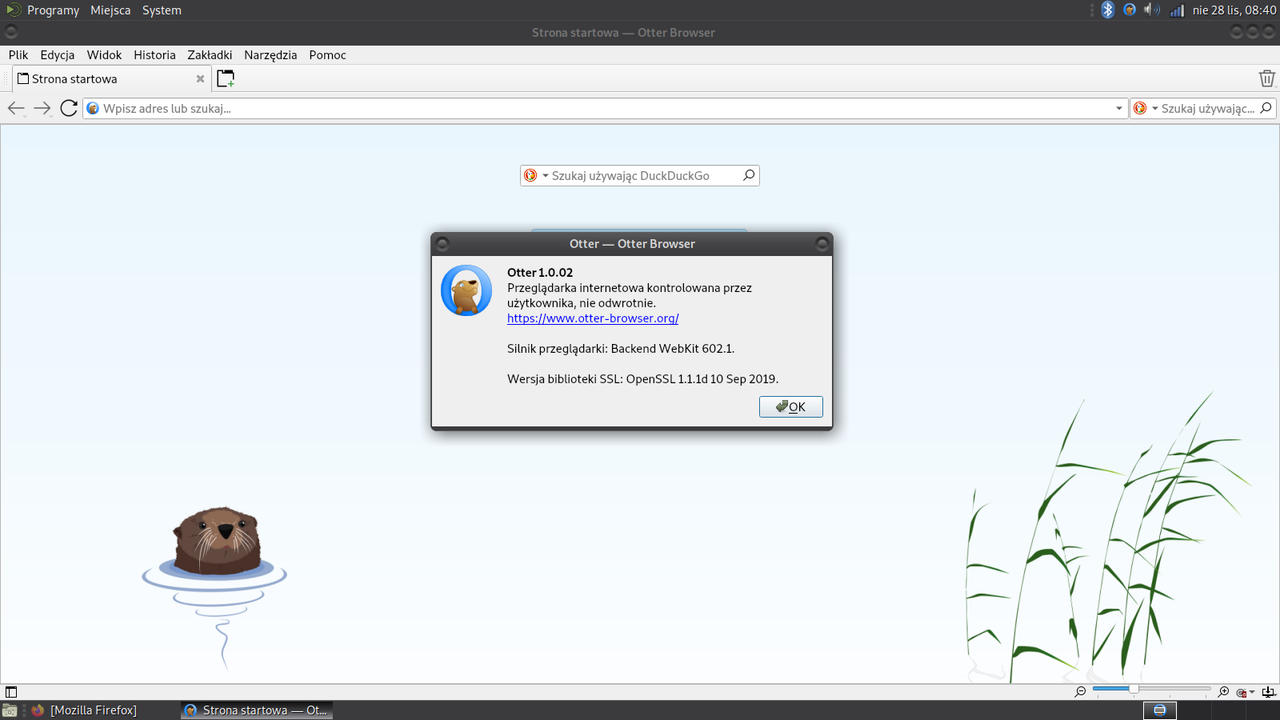The width and height of the screenshot is (1280, 720).
Task: Click the sidebar panel toggle in the status bar
Action: [11, 692]
